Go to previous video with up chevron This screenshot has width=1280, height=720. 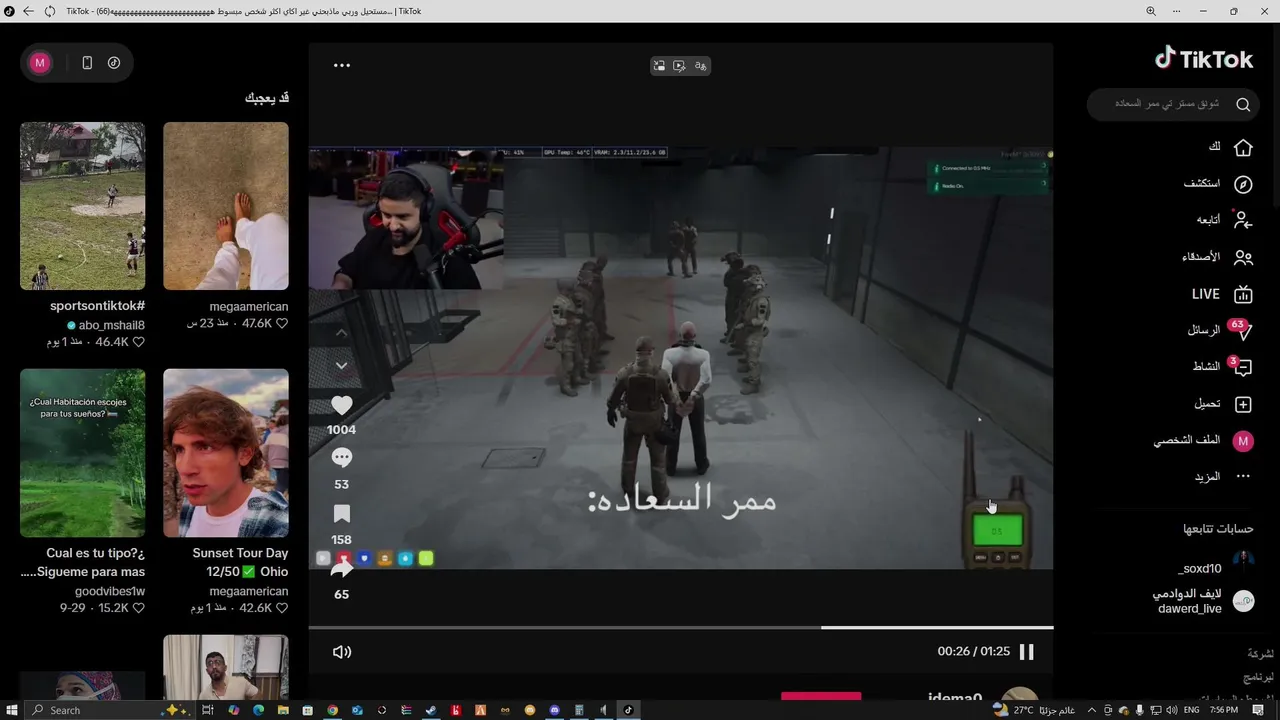point(342,332)
